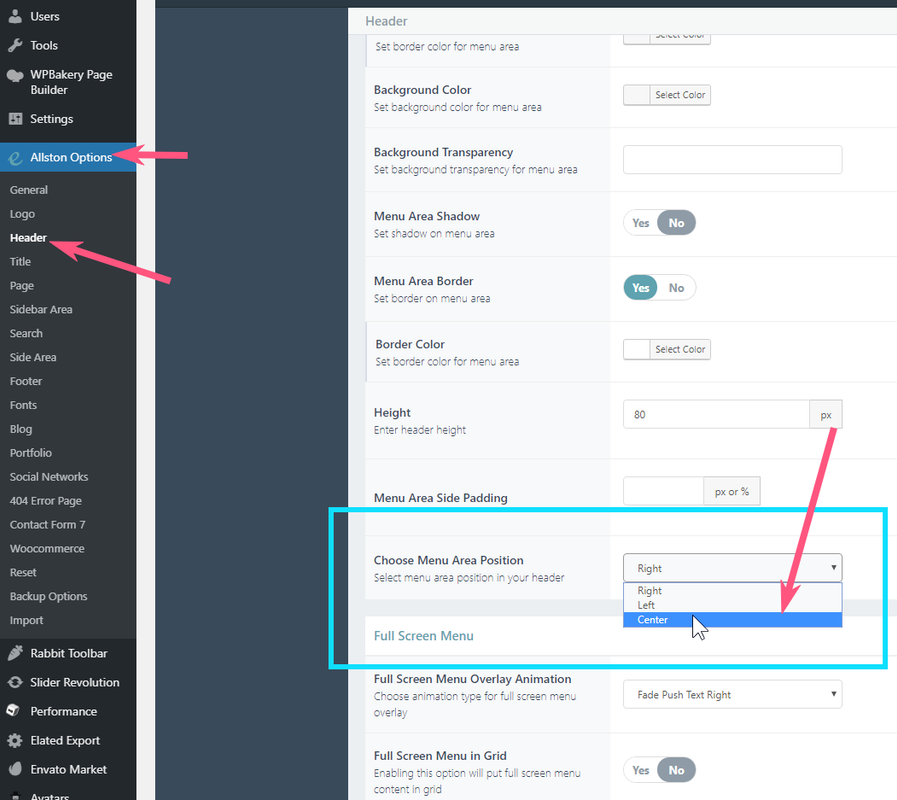
Task: Click the Users icon in sidebar
Action: [15, 16]
